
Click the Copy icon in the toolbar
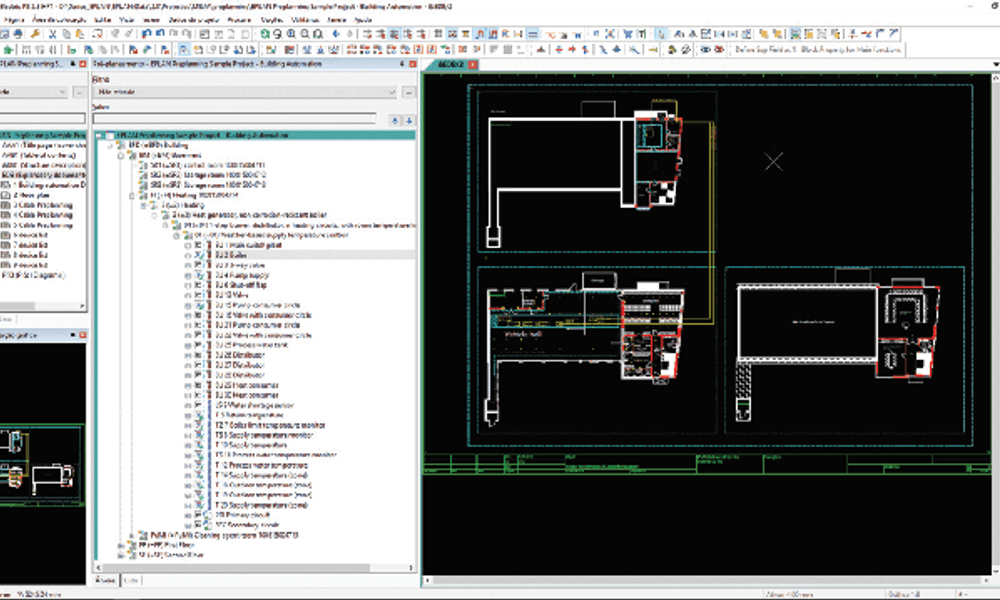click(x=66, y=34)
